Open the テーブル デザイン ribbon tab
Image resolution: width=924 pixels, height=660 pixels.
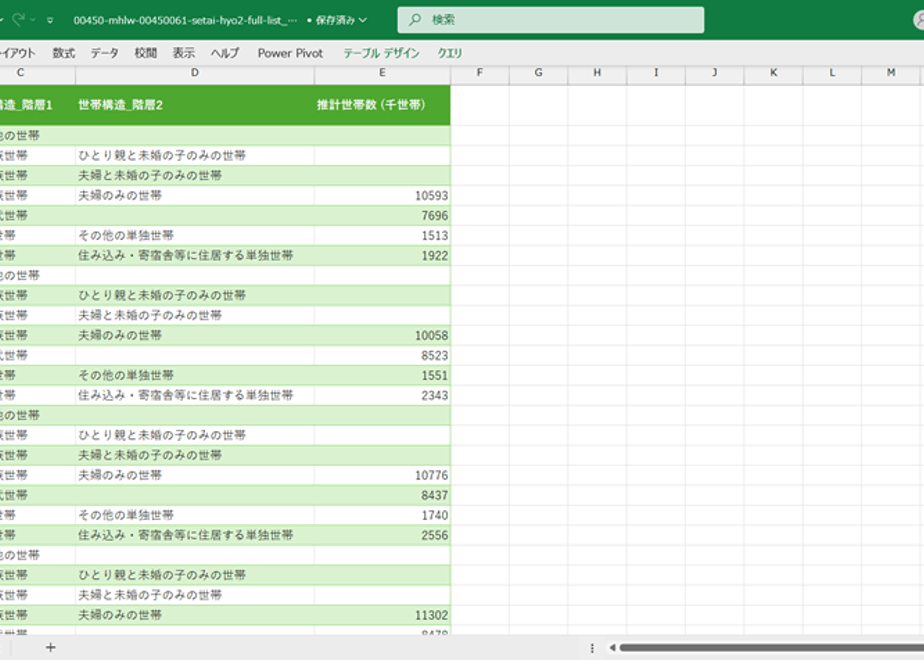(x=381, y=53)
